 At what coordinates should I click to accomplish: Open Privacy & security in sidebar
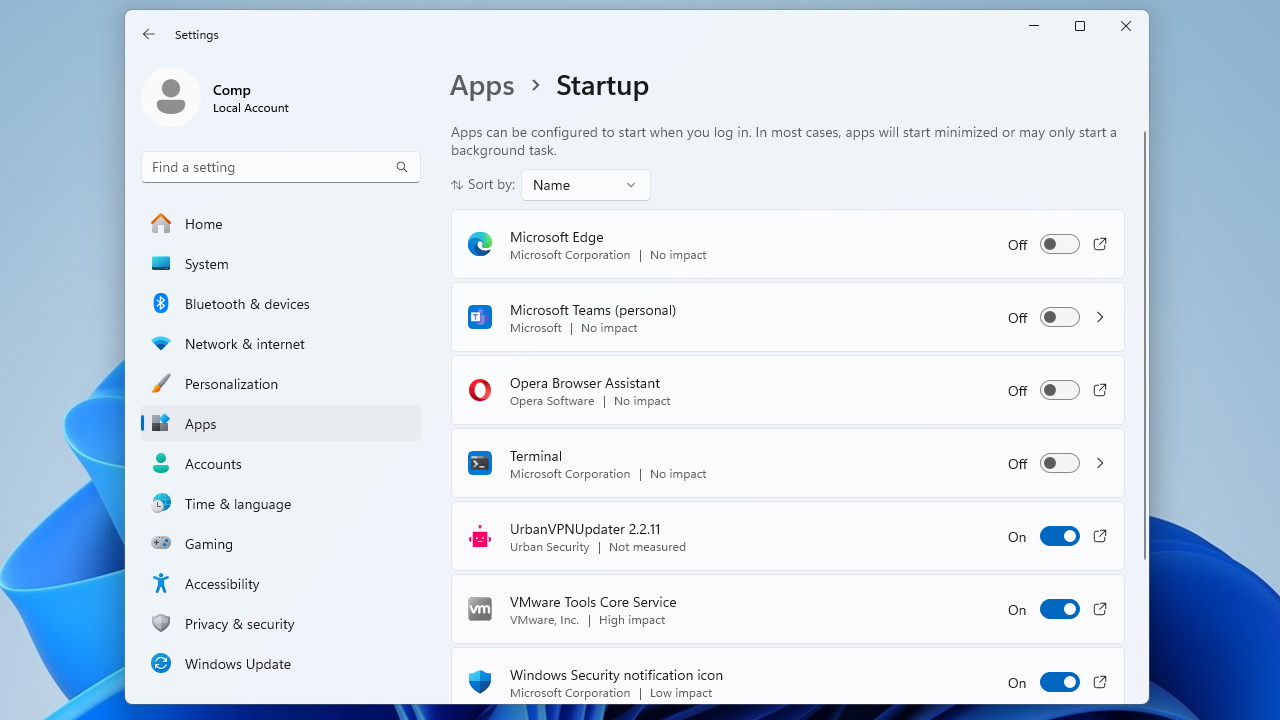point(239,624)
